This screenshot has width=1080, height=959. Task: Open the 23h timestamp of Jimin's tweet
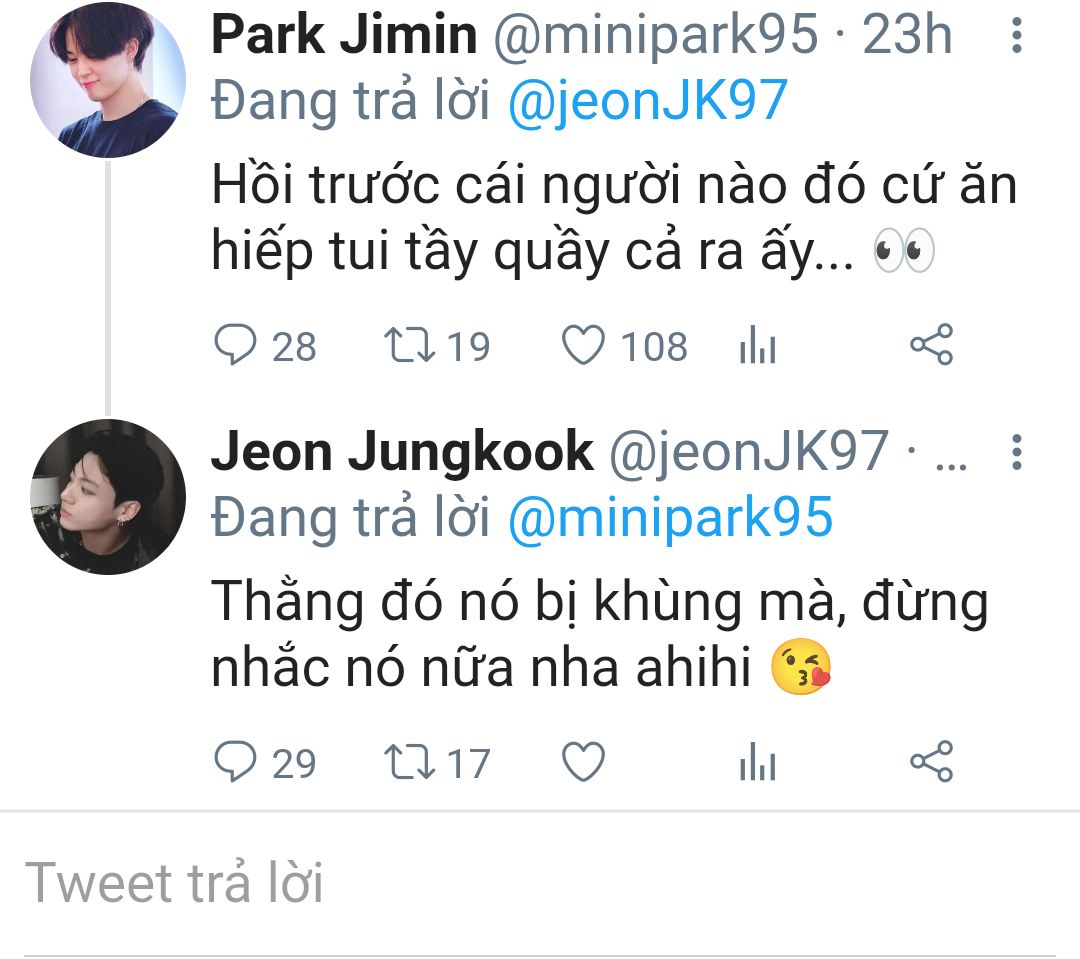[x=907, y=37]
